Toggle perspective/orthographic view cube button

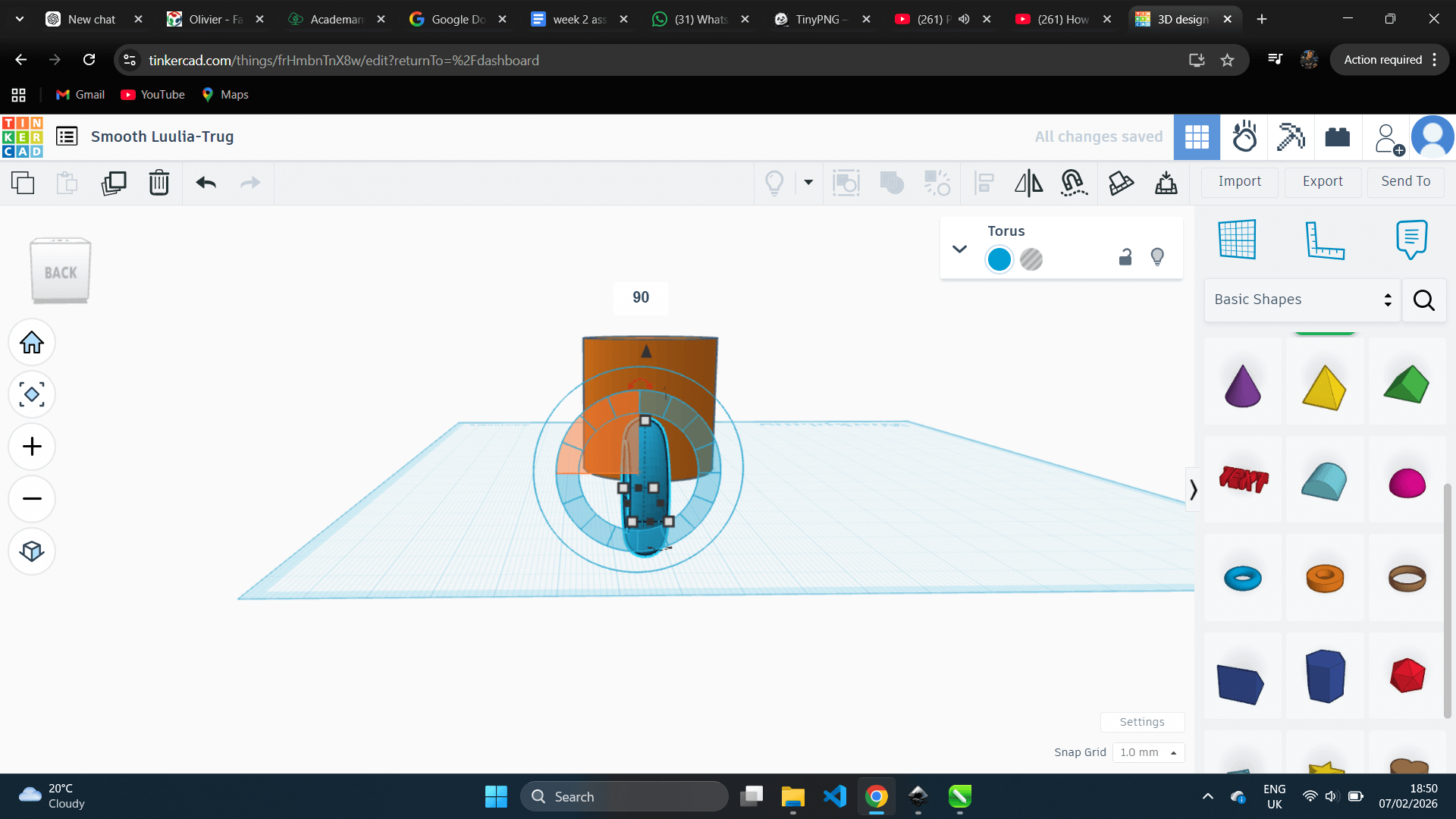click(x=32, y=551)
